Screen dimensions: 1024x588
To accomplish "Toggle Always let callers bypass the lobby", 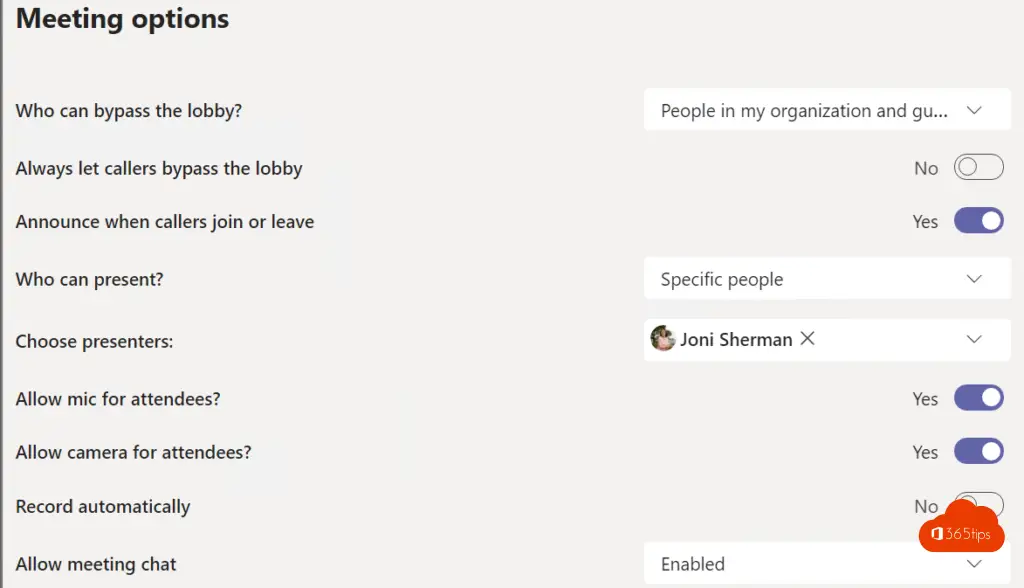I will point(978,167).
